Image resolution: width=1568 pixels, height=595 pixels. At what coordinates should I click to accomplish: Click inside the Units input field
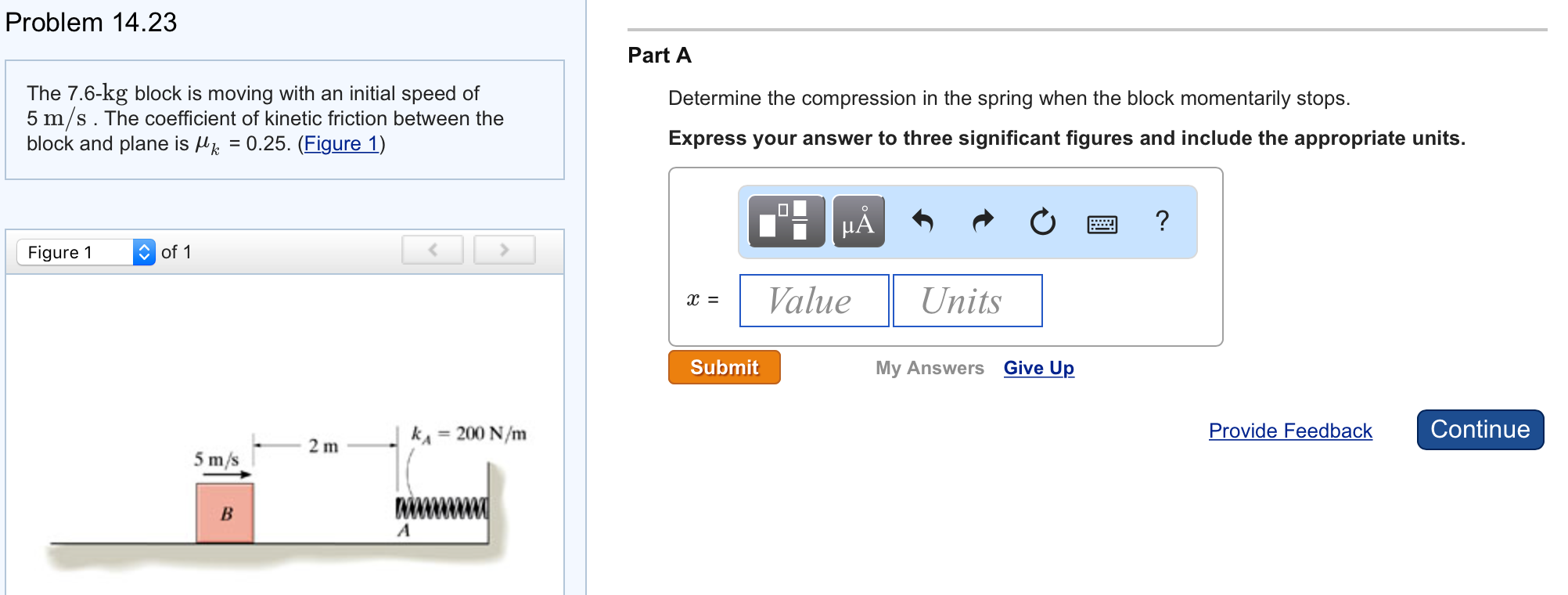[x=967, y=301]
